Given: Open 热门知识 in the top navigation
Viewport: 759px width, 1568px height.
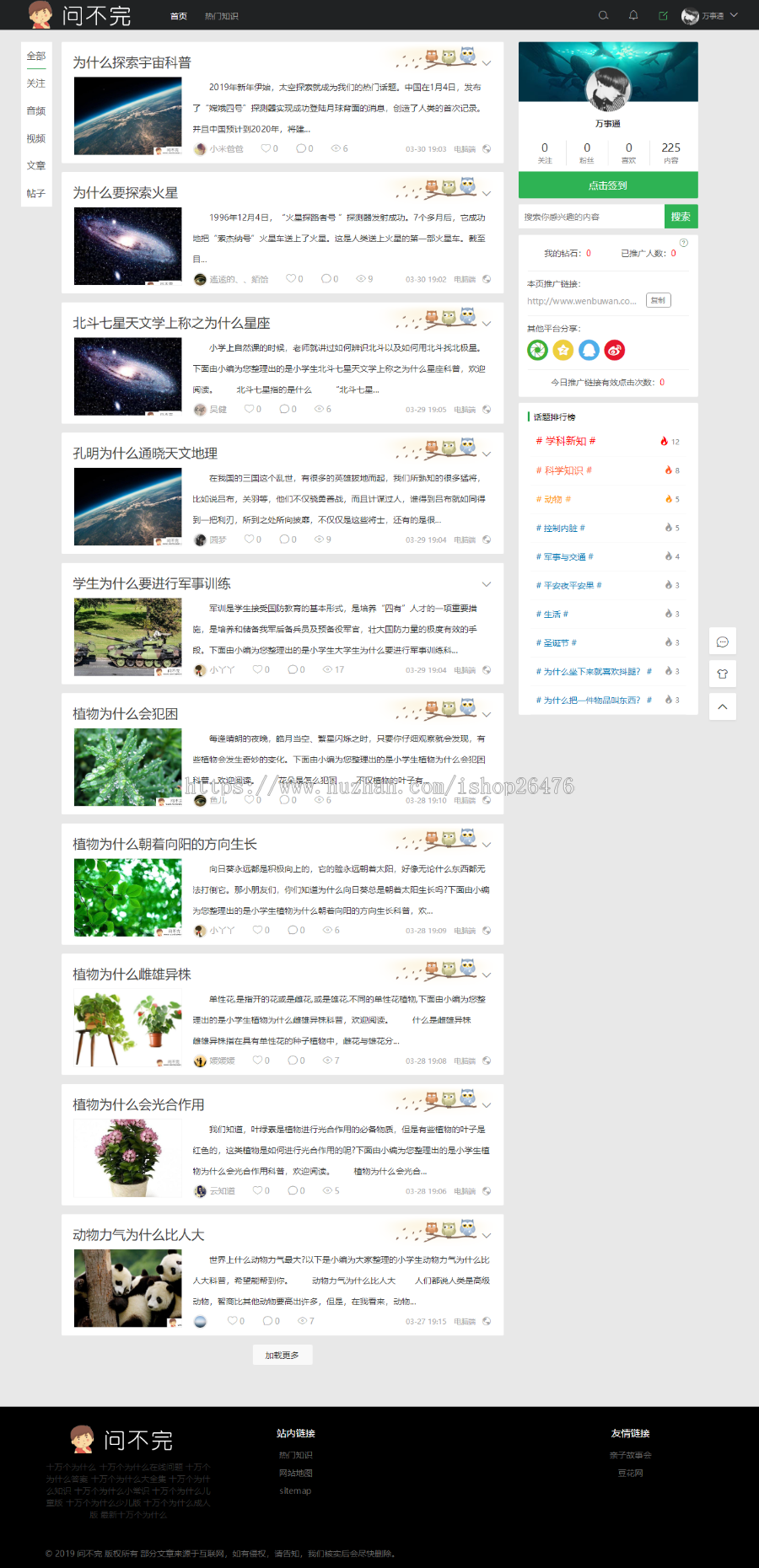Looking at the screenshot, I should click(x=221, y=16).
